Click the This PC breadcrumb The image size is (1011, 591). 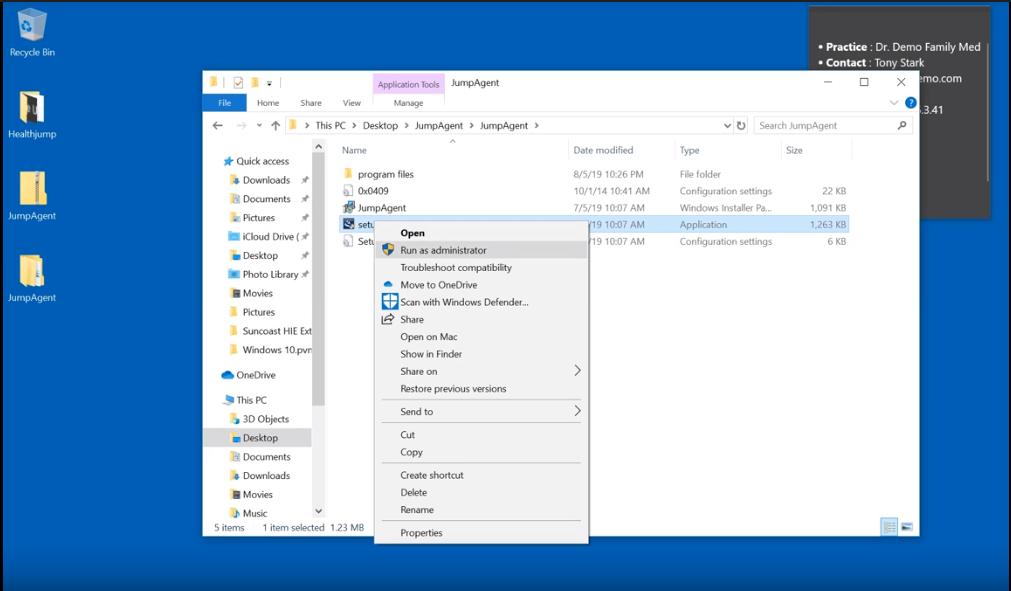[x=330, y=126]
